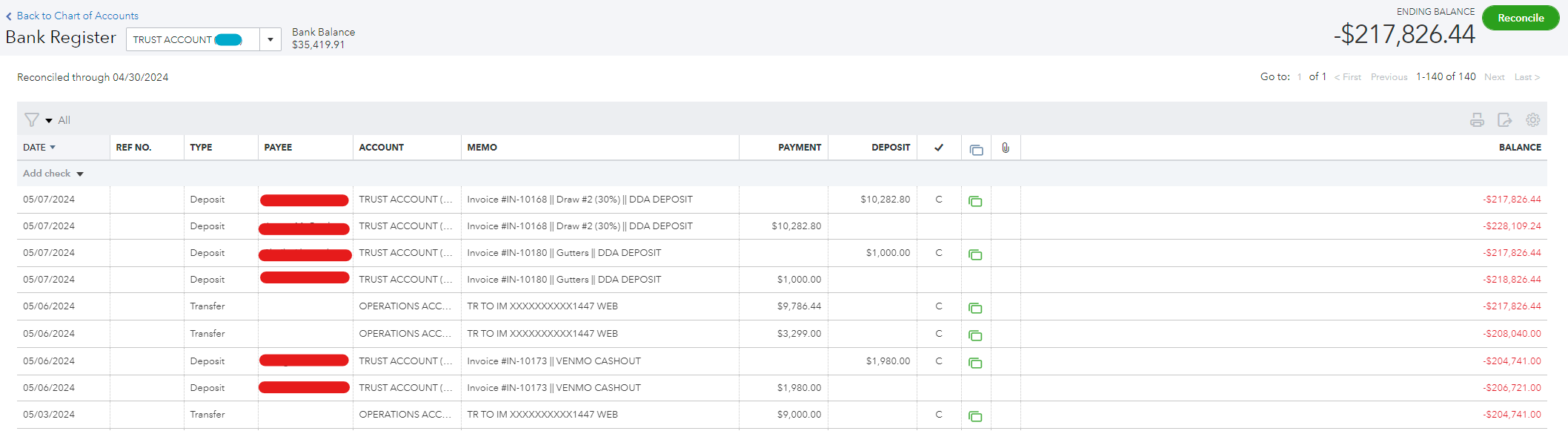Sort by PAYEE column header
Screen dimensions: 1568x431
278,148
